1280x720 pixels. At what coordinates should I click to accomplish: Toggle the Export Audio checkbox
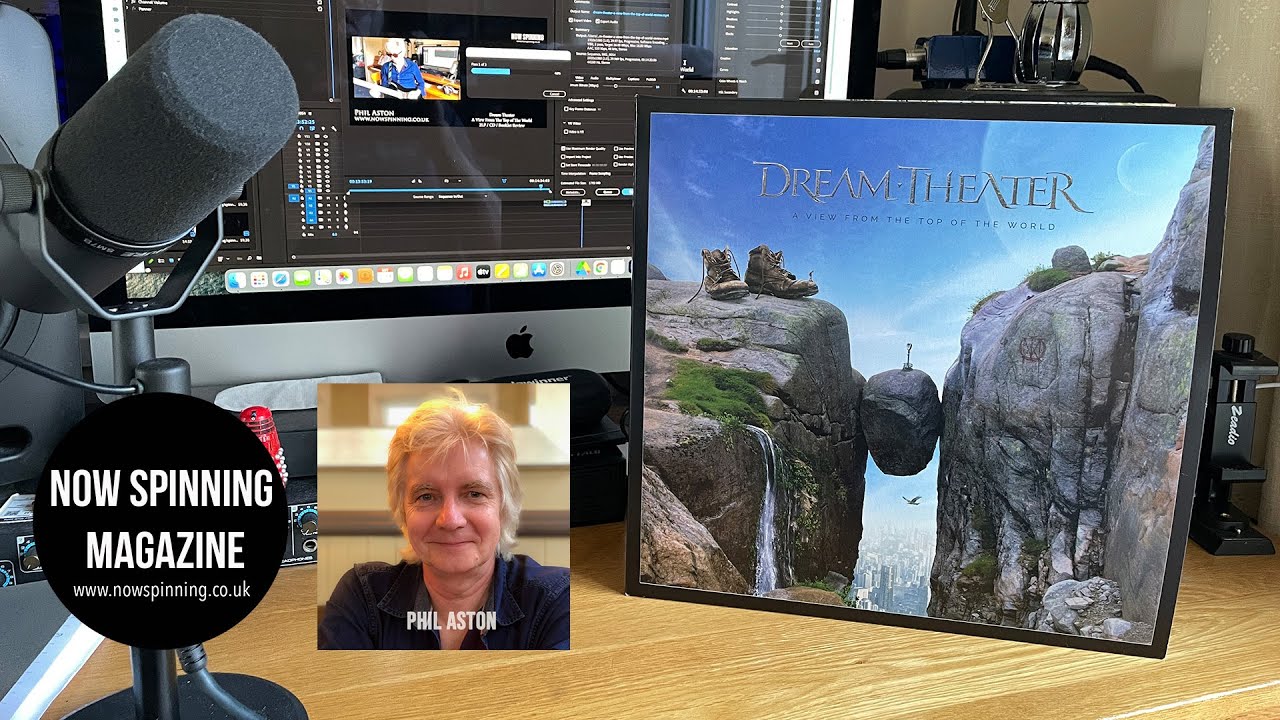coord(598,21)
